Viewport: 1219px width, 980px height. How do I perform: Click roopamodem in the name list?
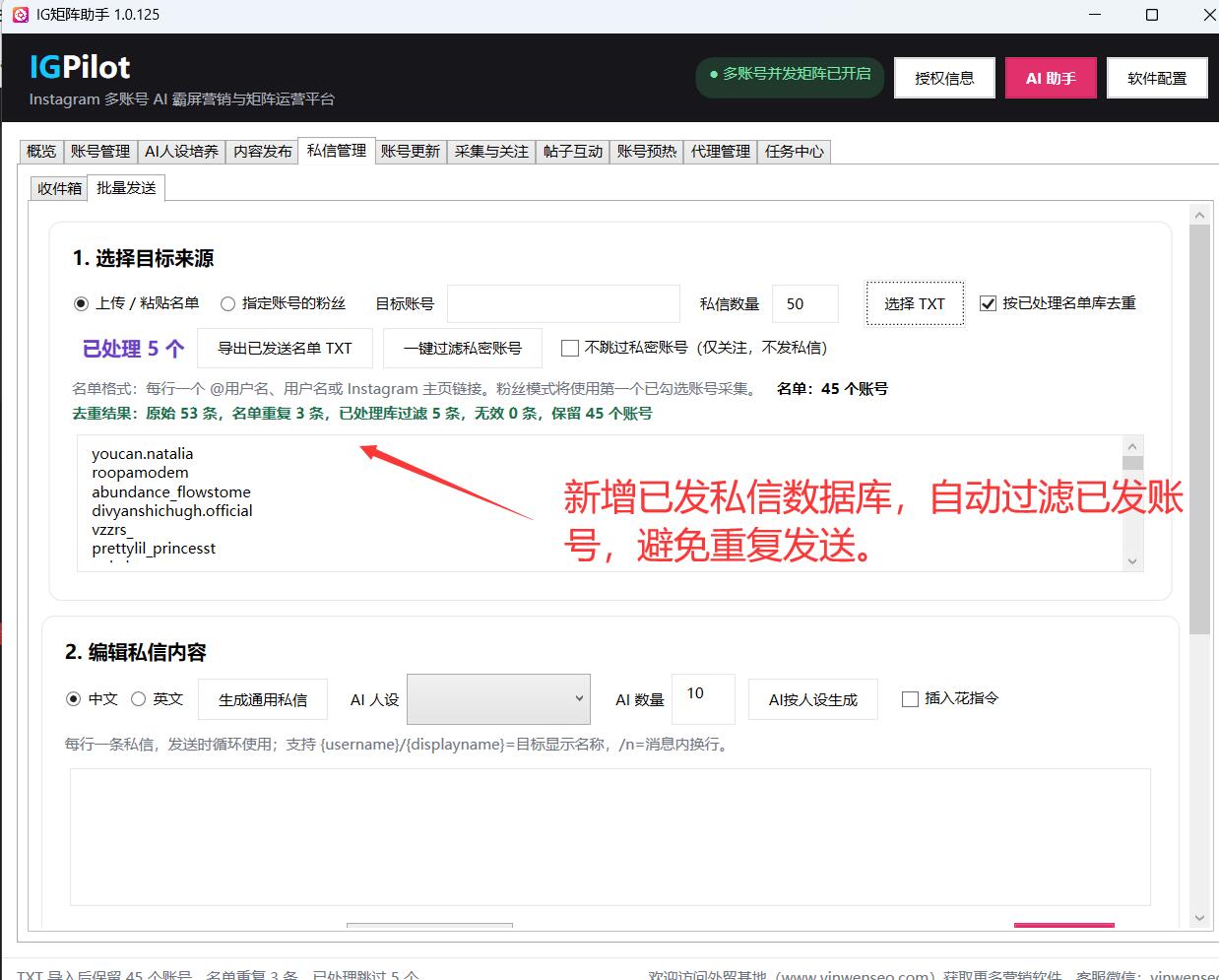[x=140, y=473]
